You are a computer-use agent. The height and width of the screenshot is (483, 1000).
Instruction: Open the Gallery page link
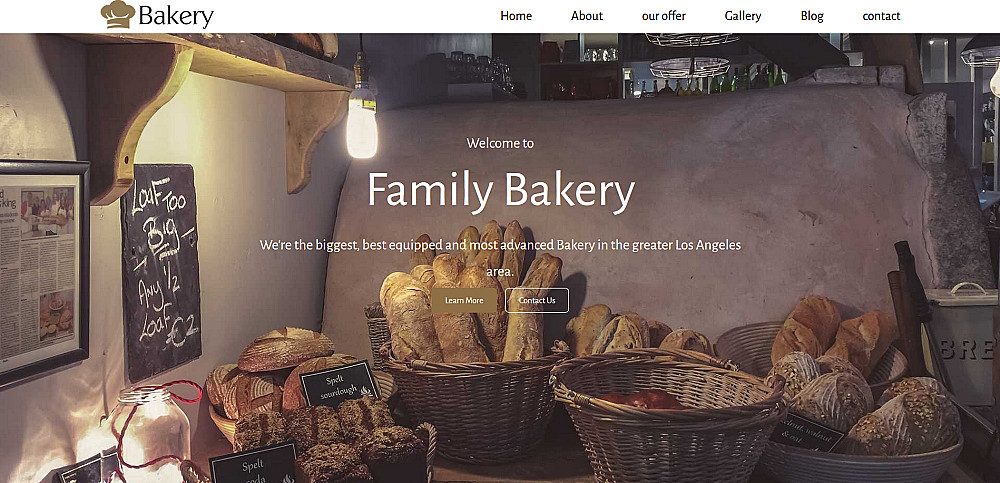coord(743,16)
